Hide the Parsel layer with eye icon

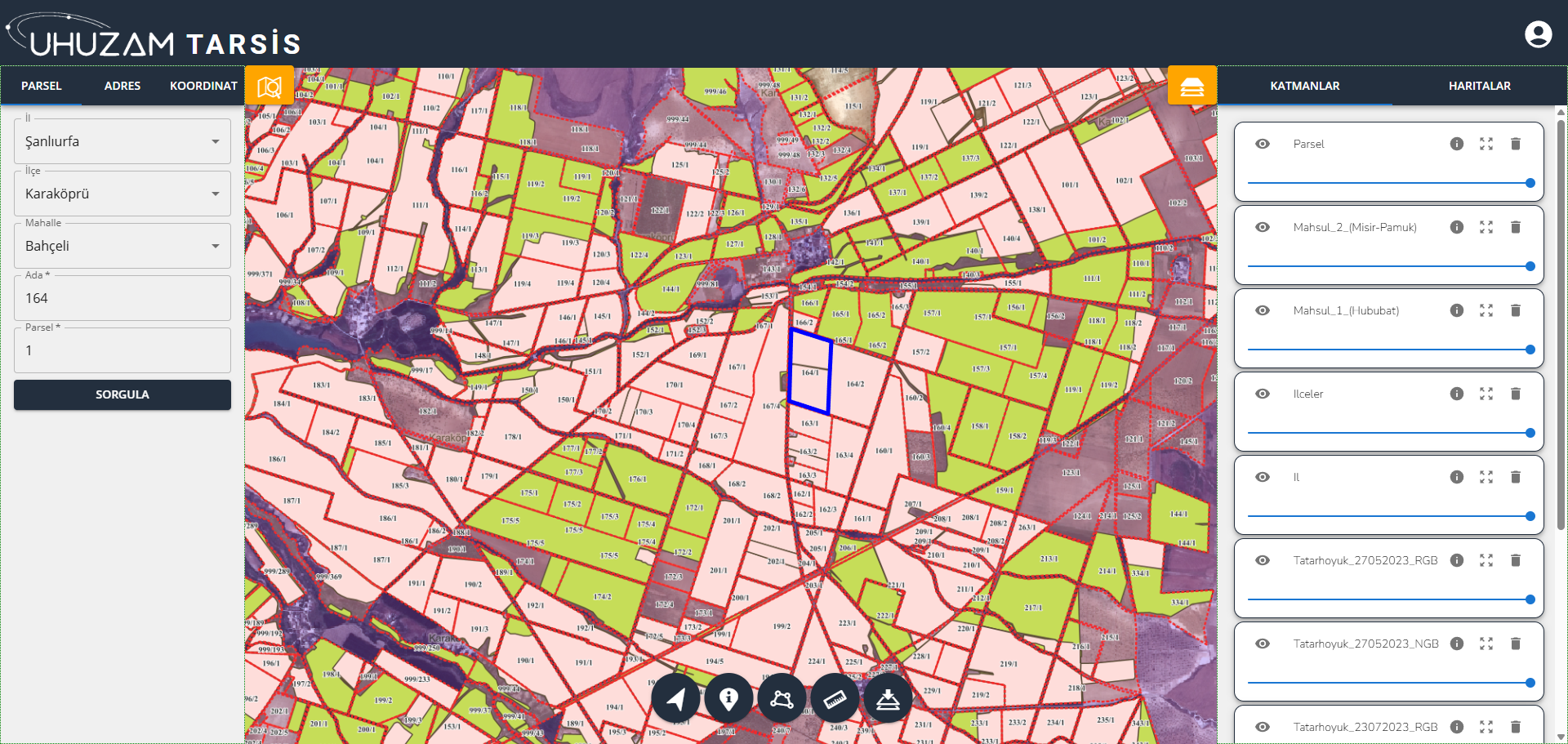(x=1263, y=144)
